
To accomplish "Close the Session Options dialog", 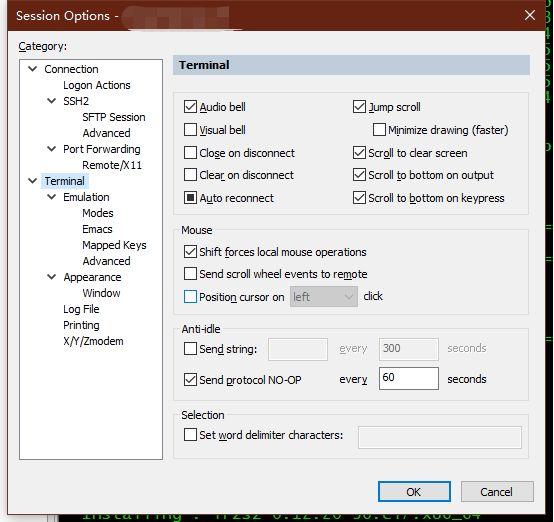I will pyautogui.click(x=530, y=15).
